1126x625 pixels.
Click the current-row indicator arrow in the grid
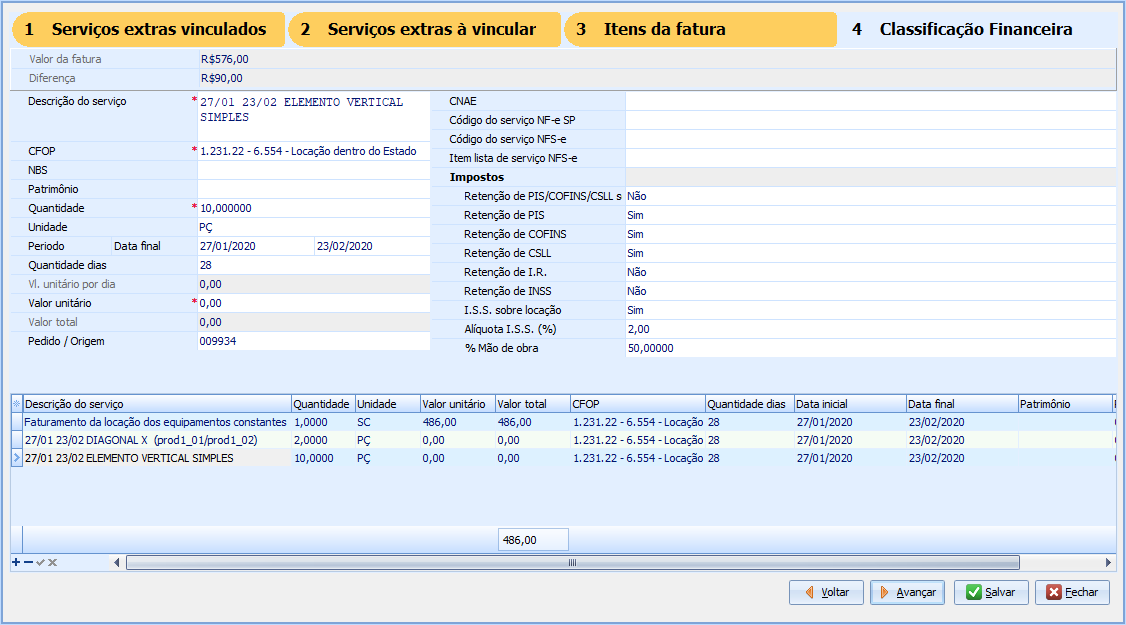pos(17,458)
